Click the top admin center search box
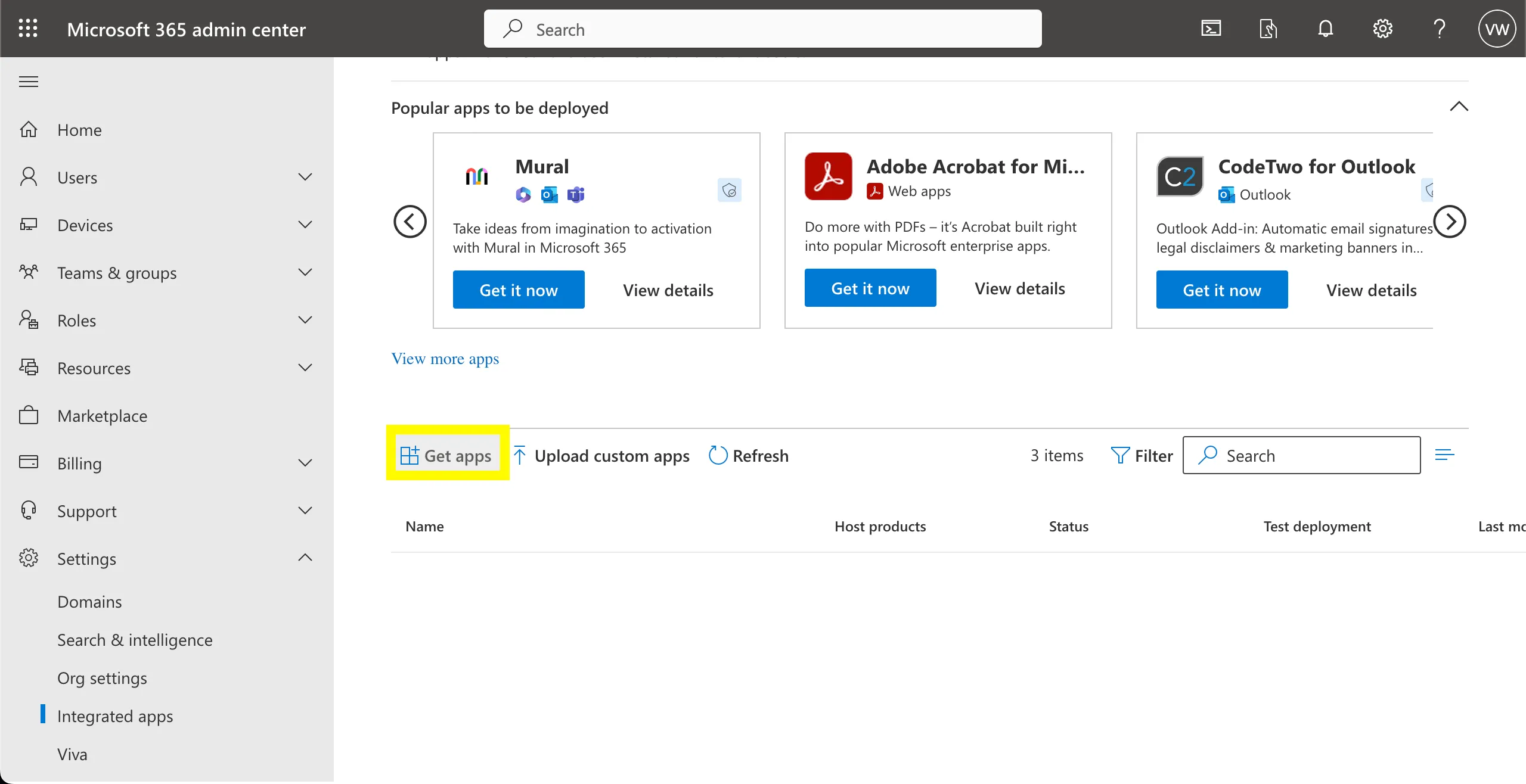This screenshot has height=784, width=1526. 763,29
